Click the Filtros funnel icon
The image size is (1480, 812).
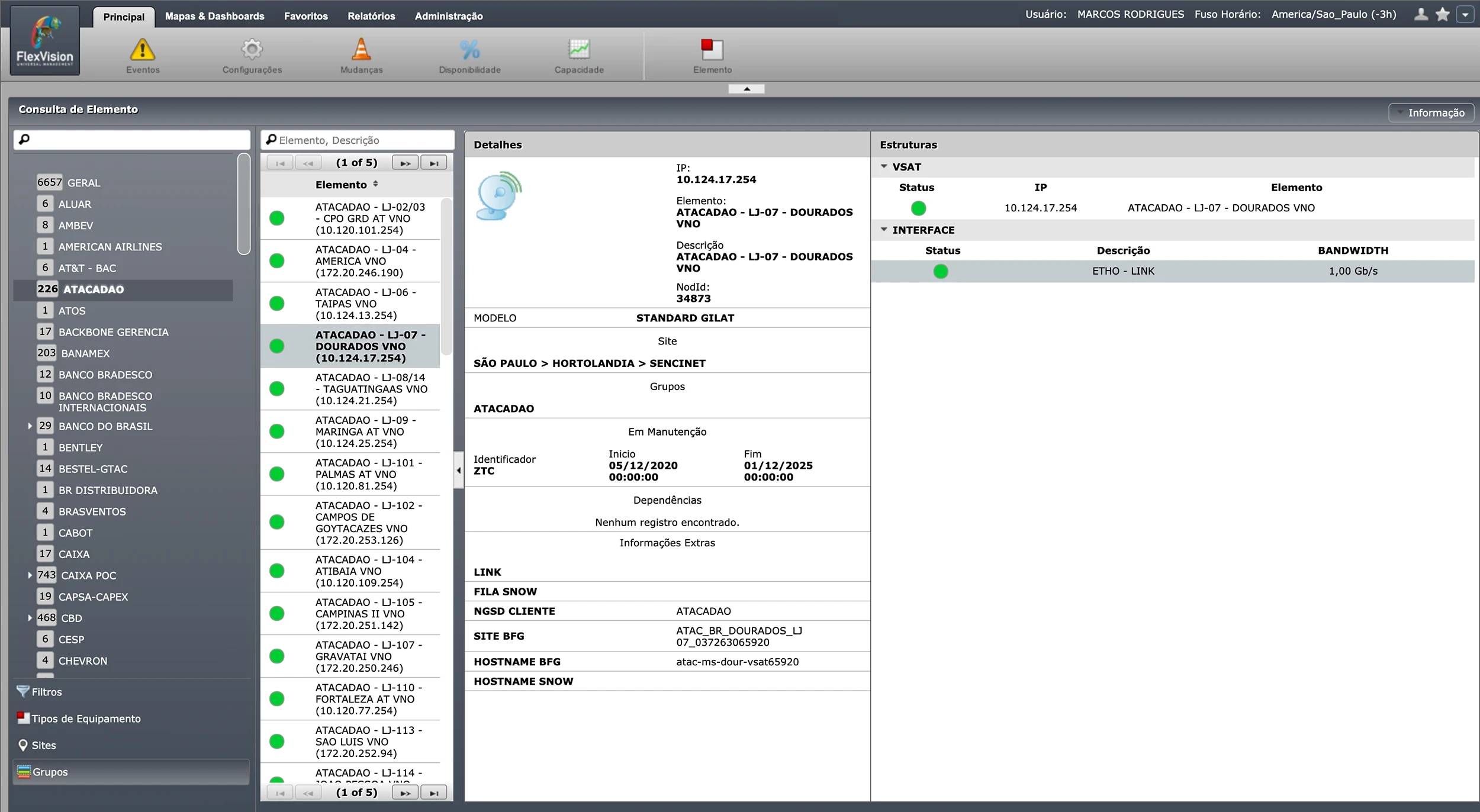tap(23, 691)
